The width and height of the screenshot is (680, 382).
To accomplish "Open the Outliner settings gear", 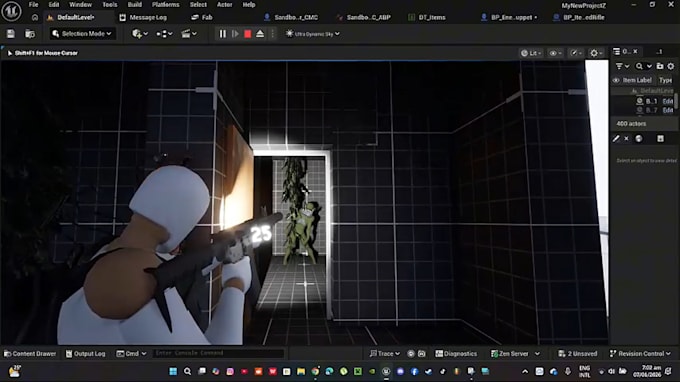I will [x=671, y=66].
